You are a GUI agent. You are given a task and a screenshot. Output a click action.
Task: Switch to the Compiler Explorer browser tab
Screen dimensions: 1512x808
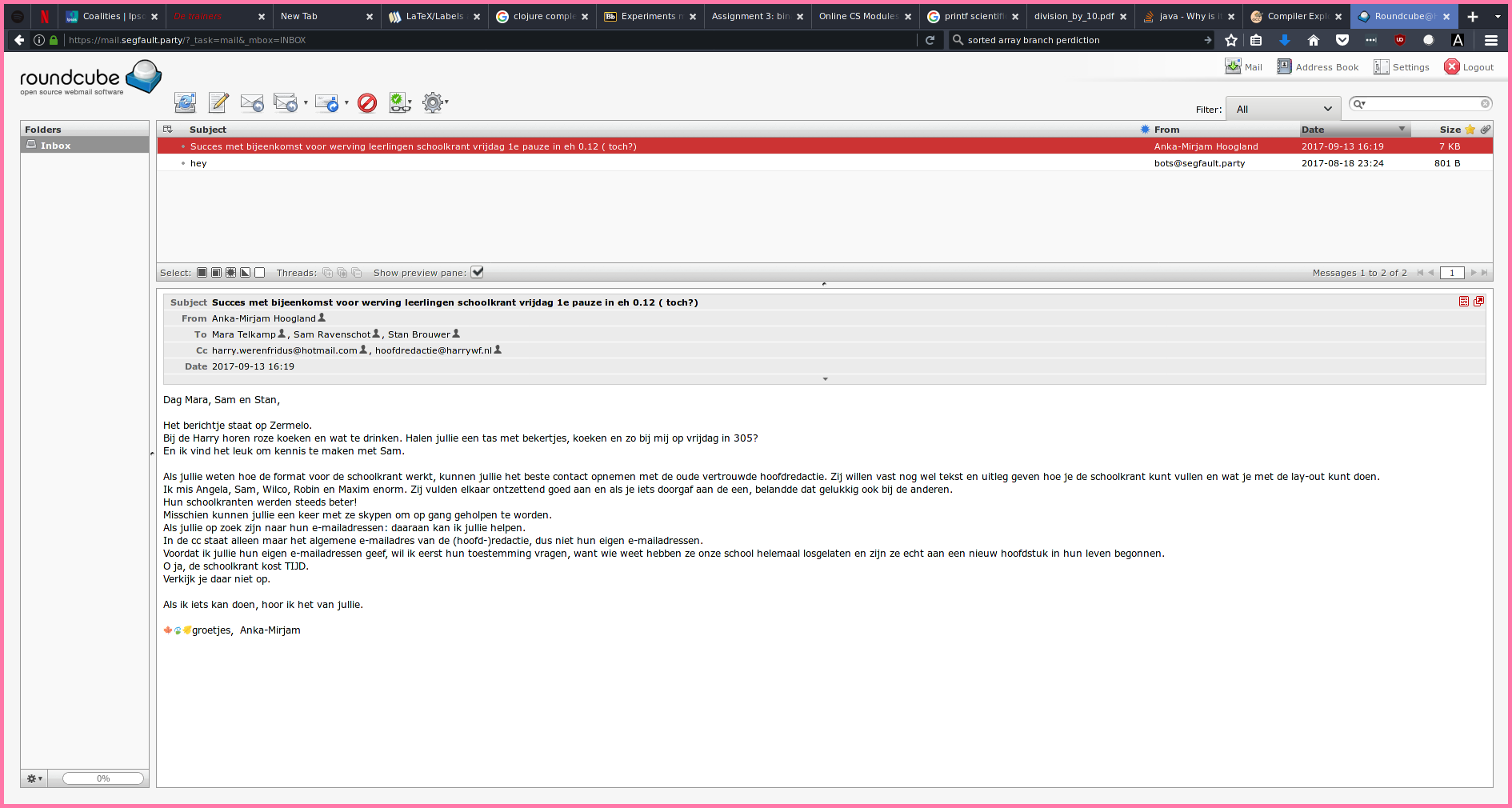tap(1296, 16)
